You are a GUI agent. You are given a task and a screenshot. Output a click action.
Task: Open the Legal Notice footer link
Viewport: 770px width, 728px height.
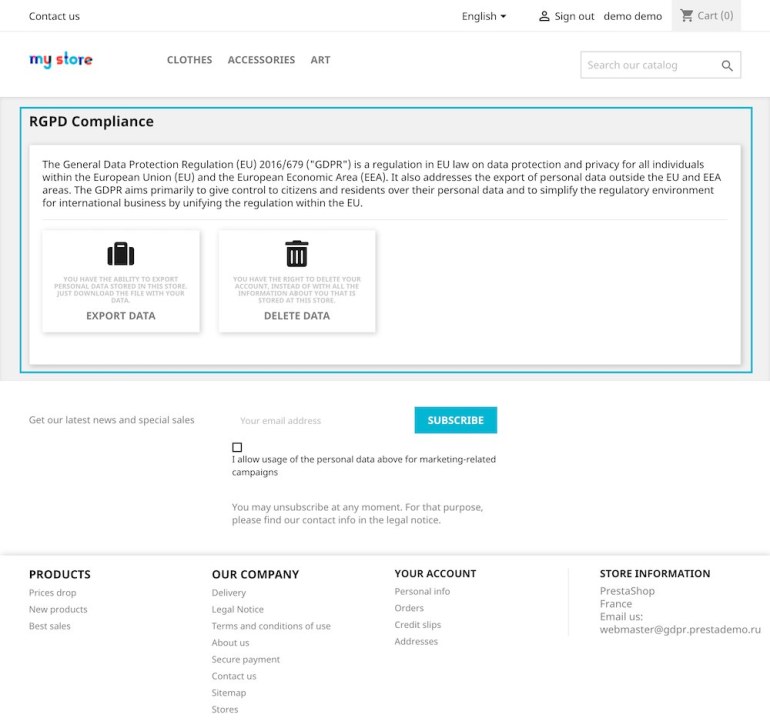[x=238, y=610]
